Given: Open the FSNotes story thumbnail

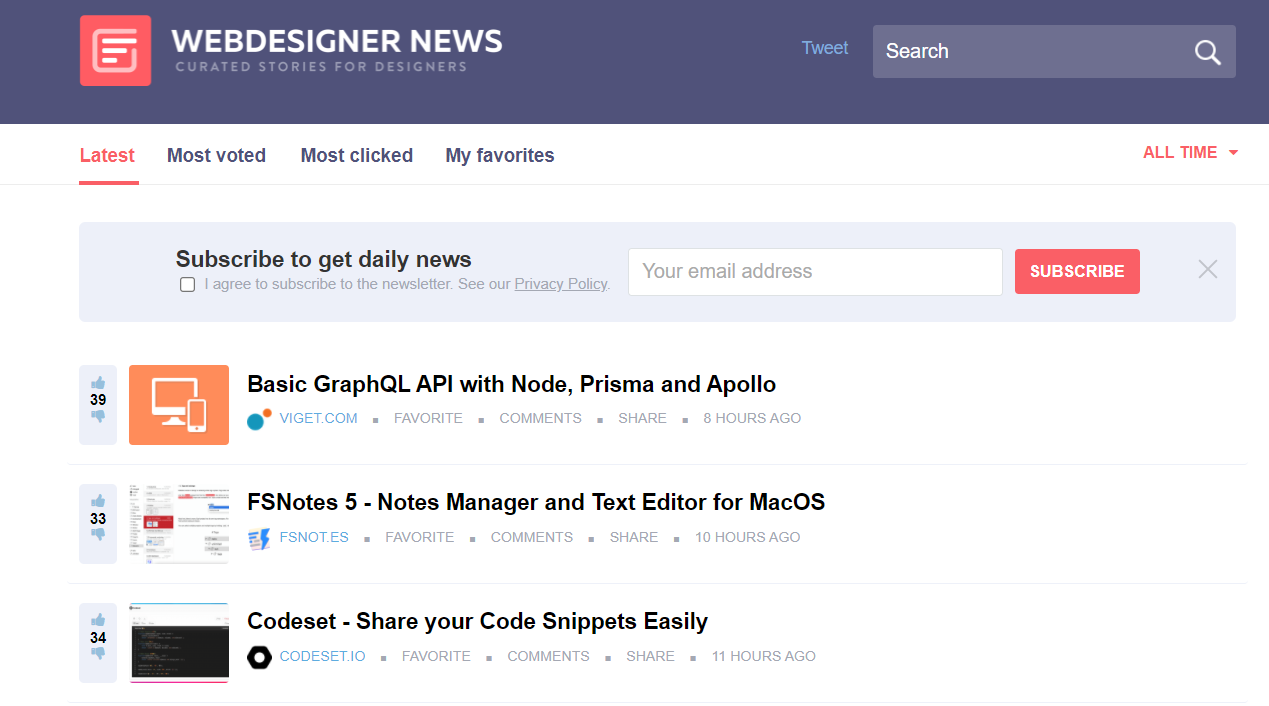Looking at the screenshot, I should tap(179, 524).
